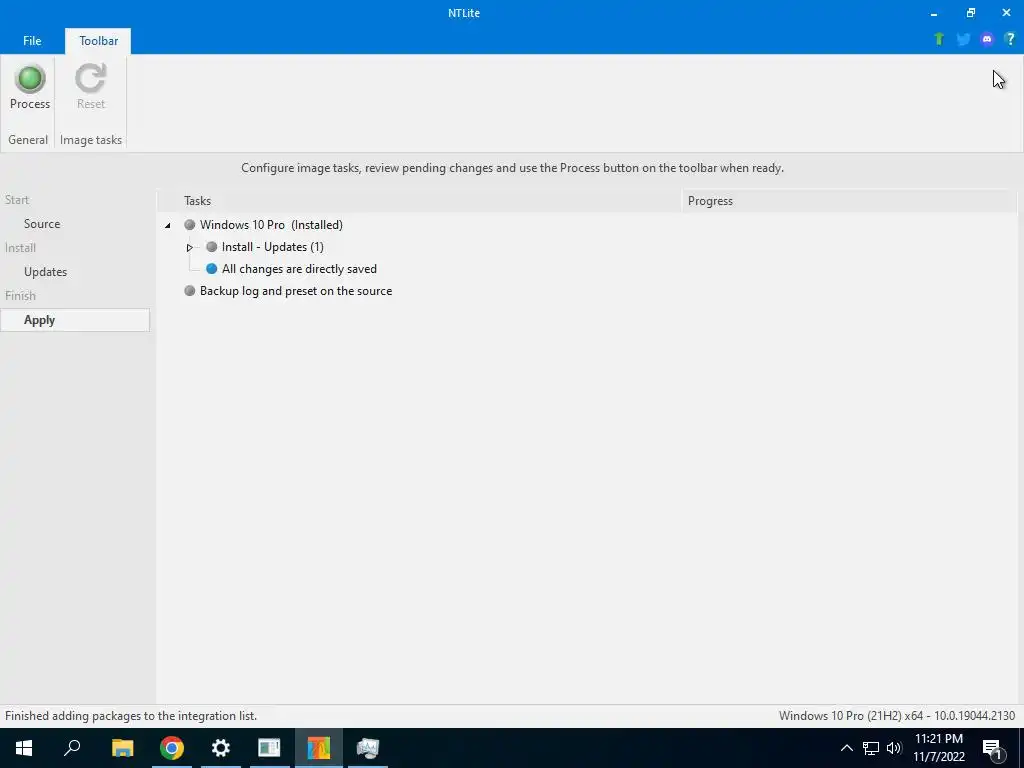Toggle the Windows 10 Pro (Installed) bullet

[x=189, y=225]
